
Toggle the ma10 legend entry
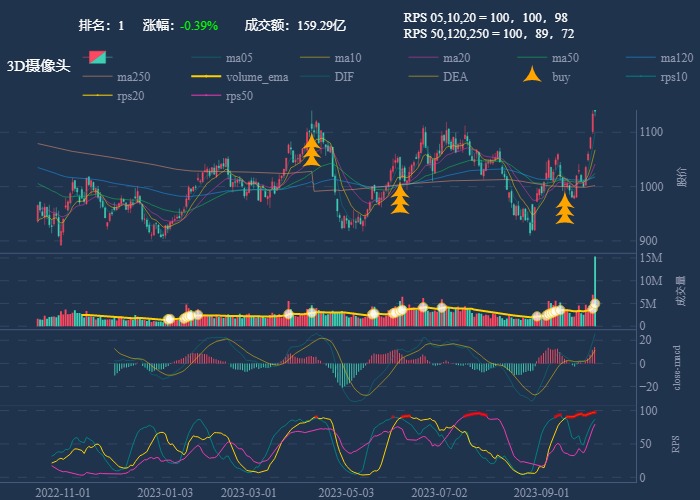click(316, 57)
